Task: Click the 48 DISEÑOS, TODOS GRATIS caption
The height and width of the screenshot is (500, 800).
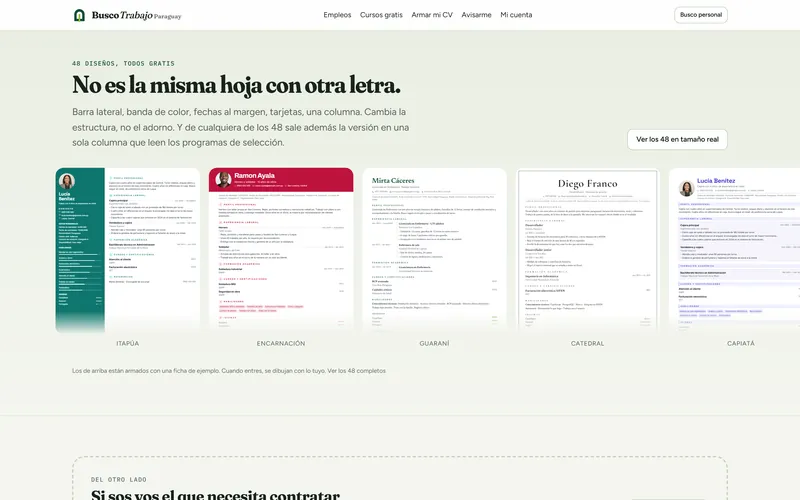Action: 123,63
